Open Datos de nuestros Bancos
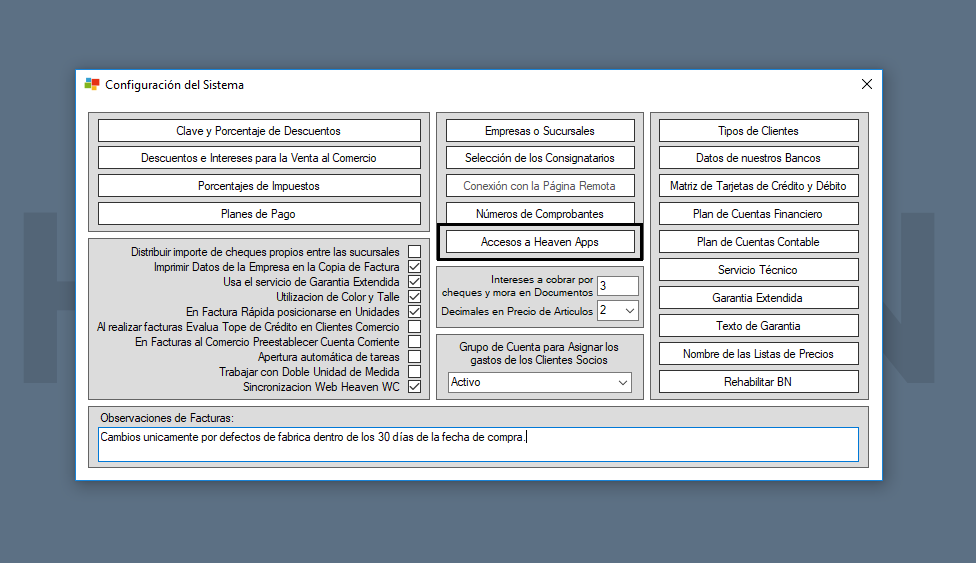The width and height of the screenshot is (976, 563). point(758,158)
